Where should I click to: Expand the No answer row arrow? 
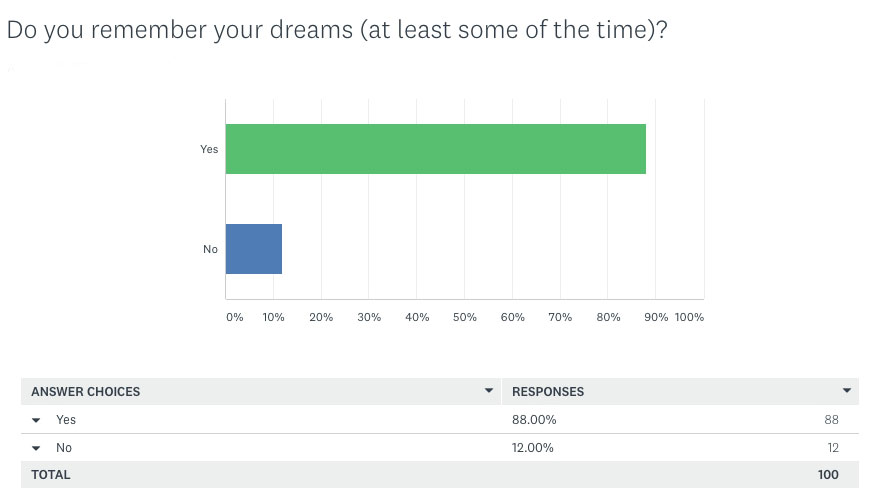36,448
